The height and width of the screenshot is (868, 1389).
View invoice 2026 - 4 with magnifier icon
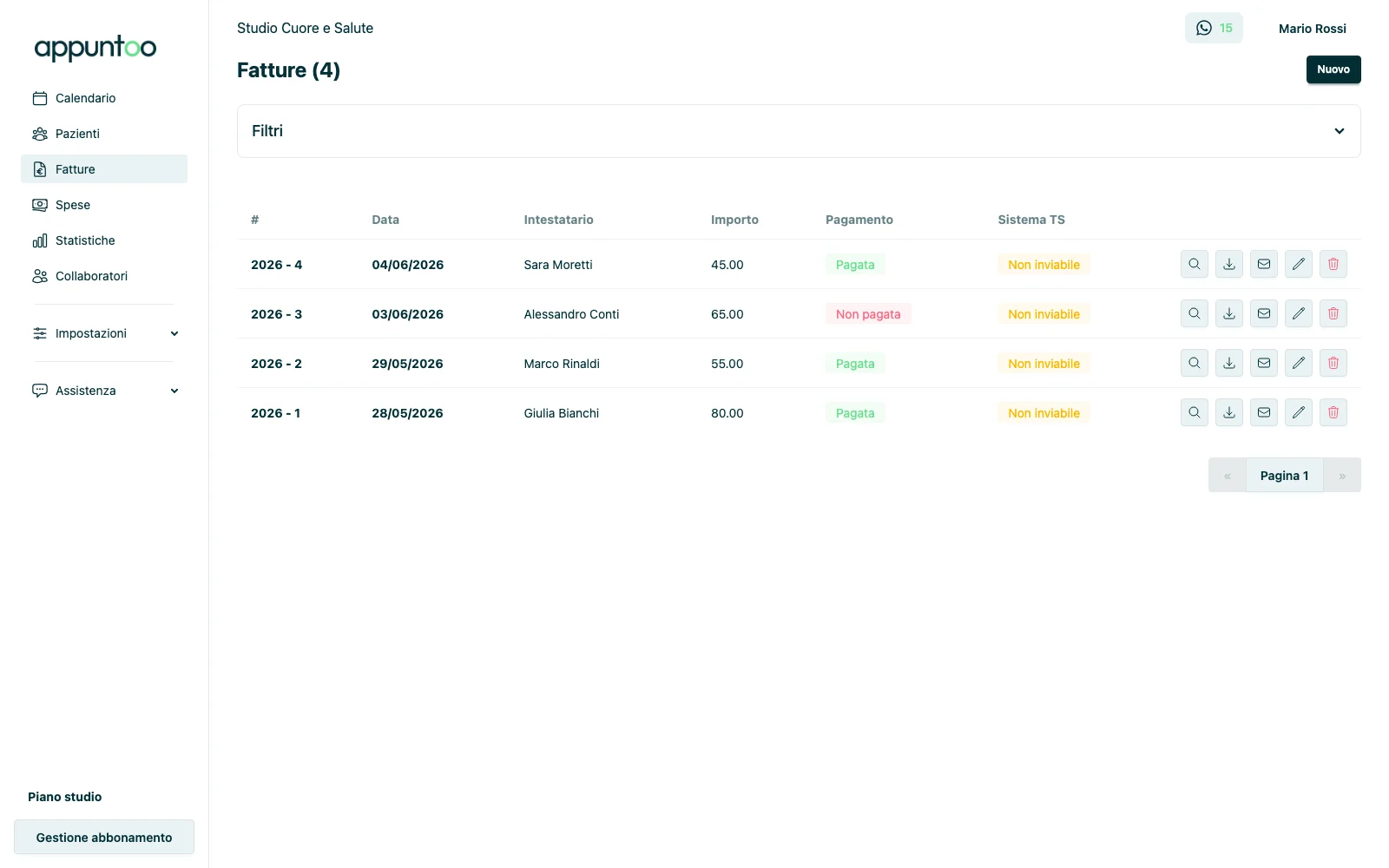1195,264
